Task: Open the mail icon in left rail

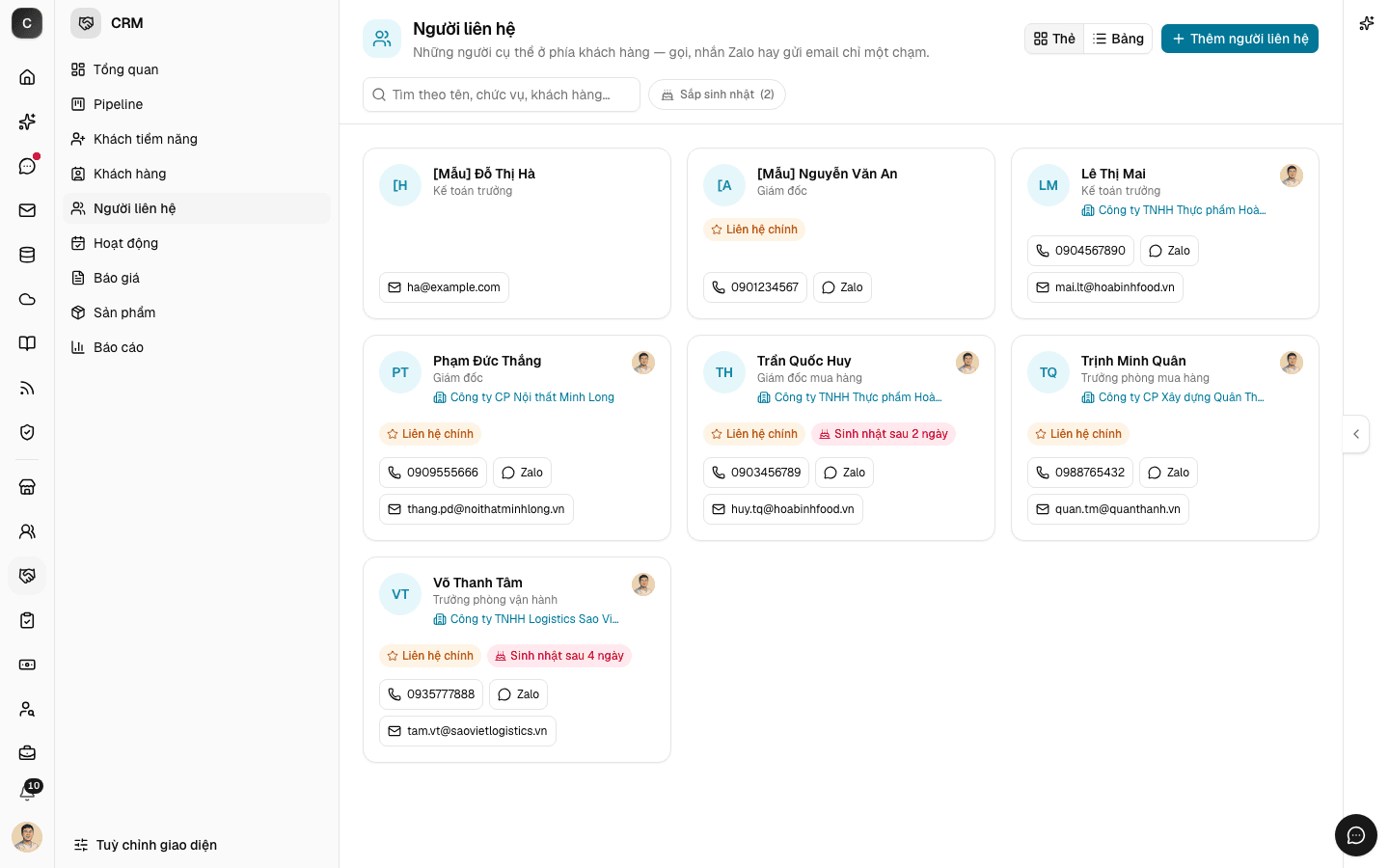Action: (27, 210)
